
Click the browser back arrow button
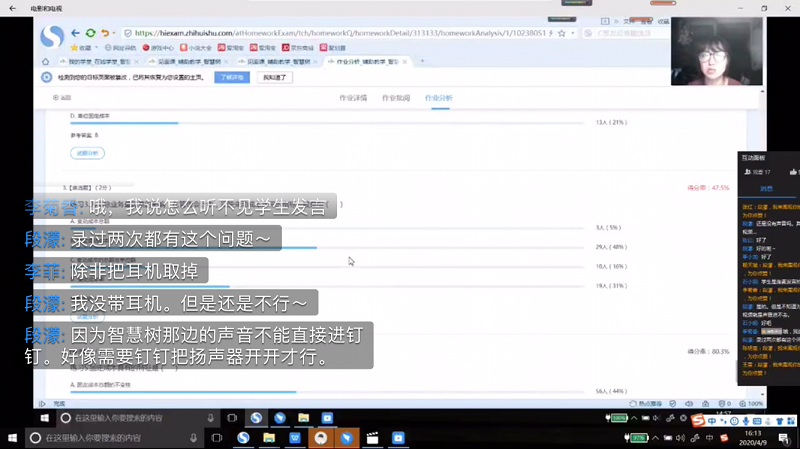tap(74, 33)
